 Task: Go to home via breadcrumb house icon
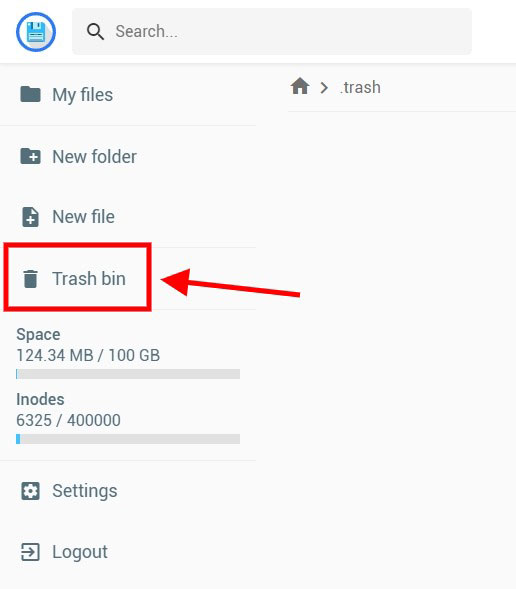tap(300, 86)
